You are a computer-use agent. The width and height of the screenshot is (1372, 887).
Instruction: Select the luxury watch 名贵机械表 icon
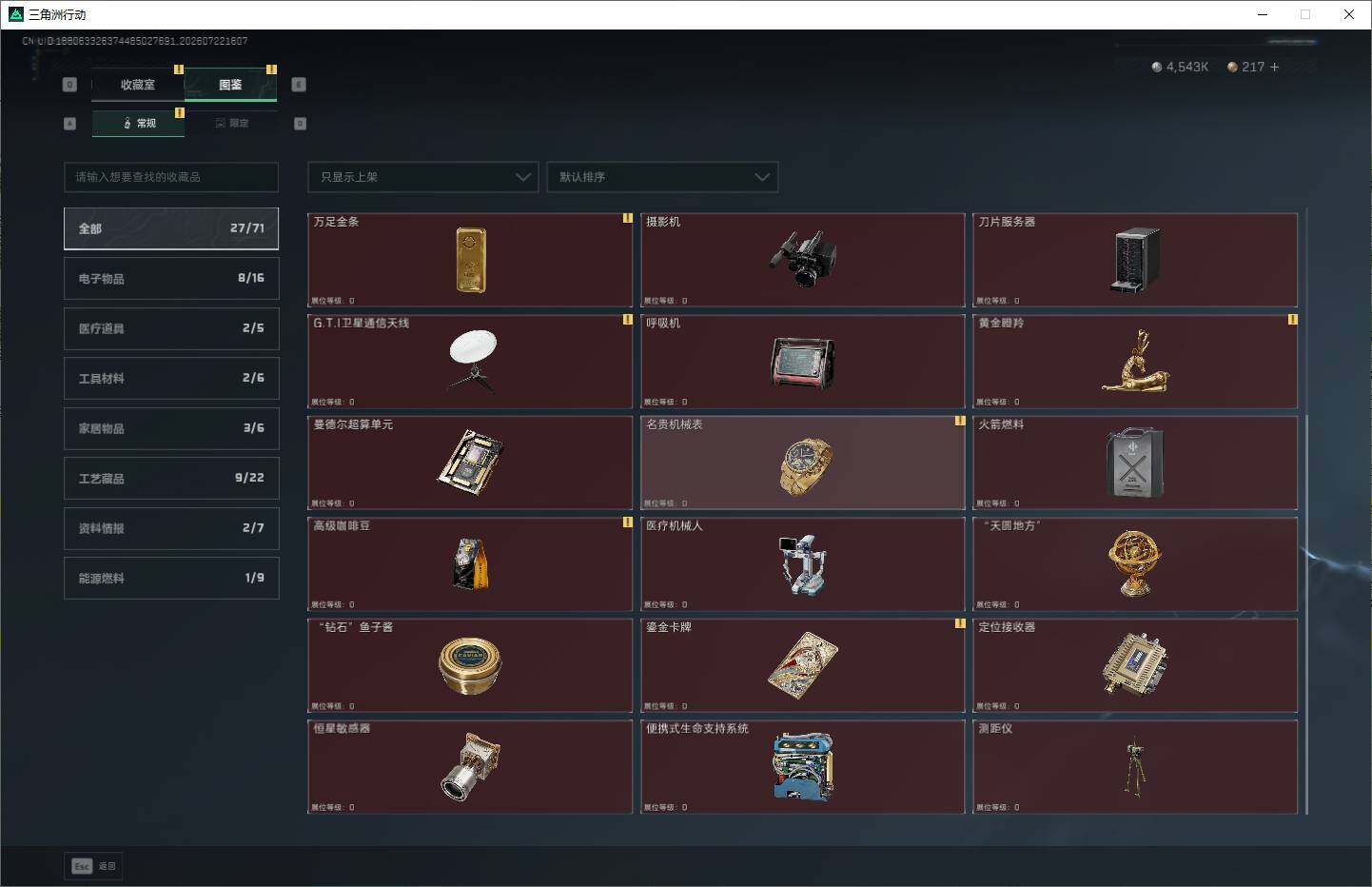pyautogui.click(x=805, y=466)
